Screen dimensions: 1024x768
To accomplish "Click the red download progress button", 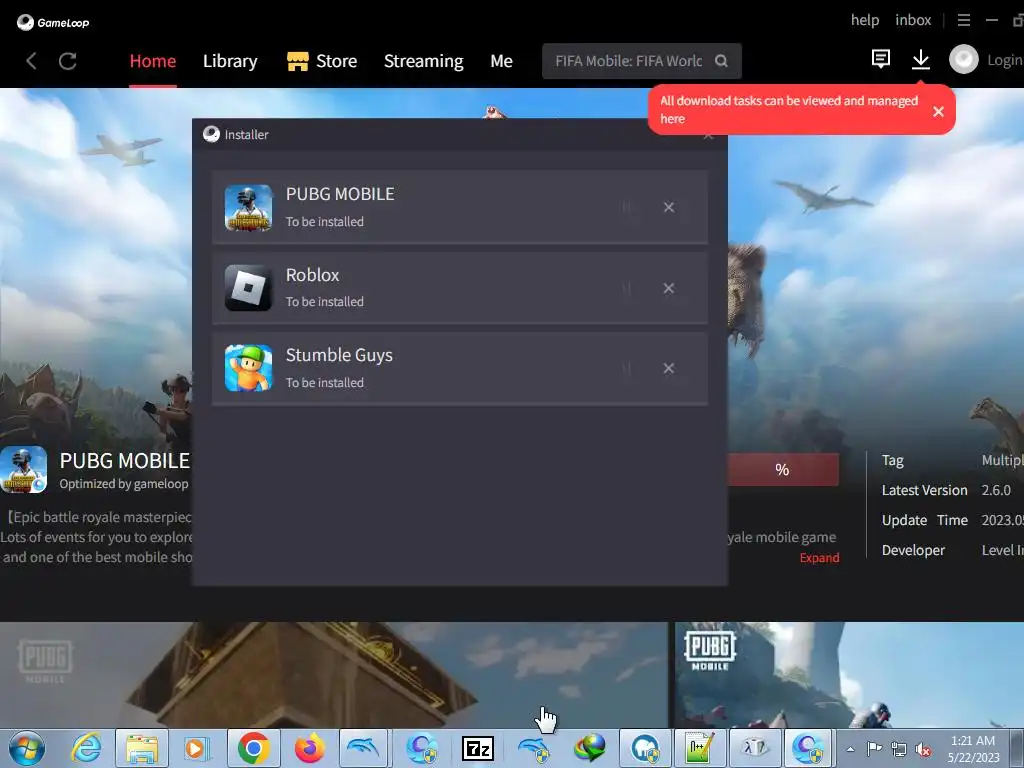I will (x=782, y=470).
